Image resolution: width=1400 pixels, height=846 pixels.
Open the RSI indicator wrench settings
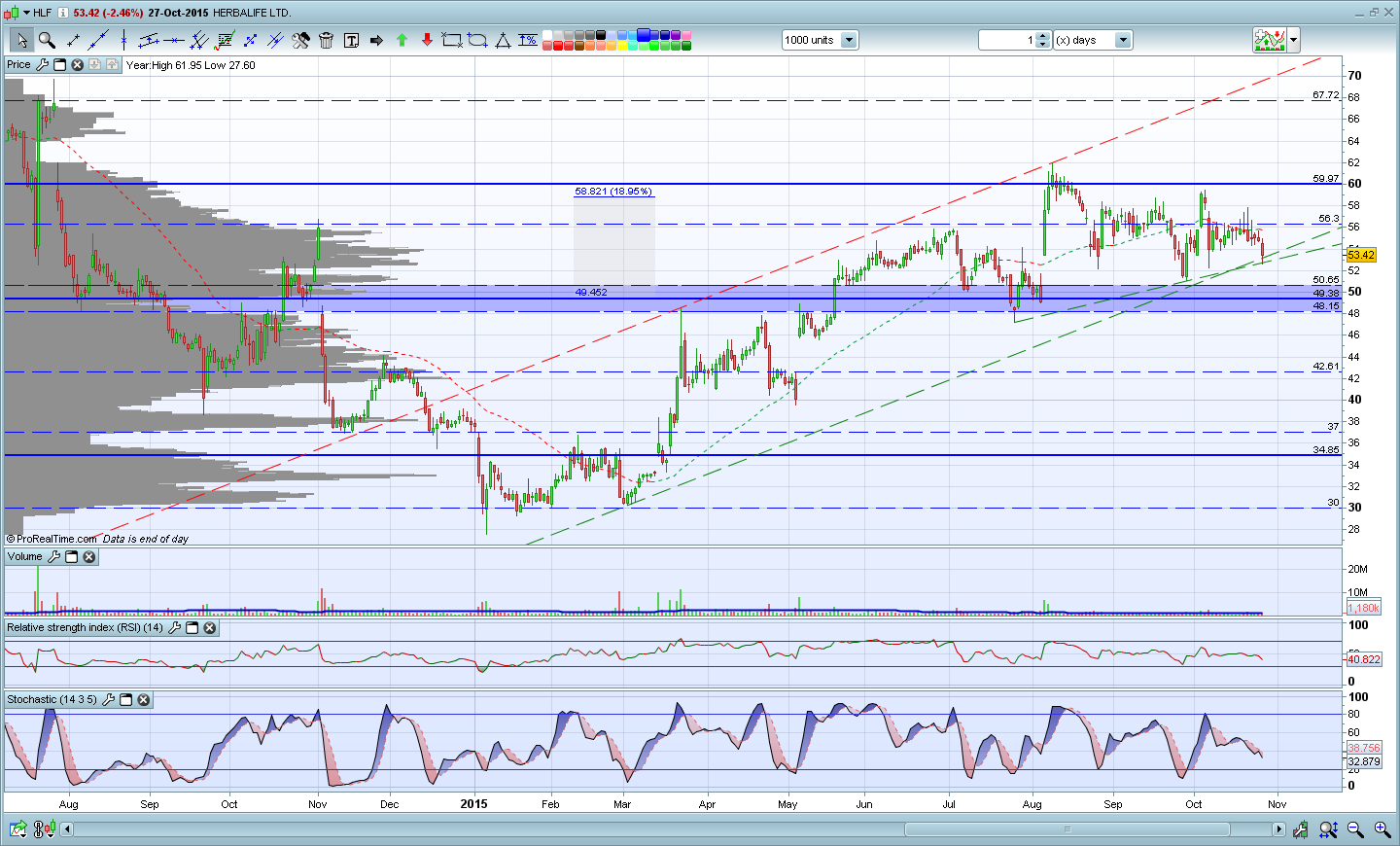[174, 628]
